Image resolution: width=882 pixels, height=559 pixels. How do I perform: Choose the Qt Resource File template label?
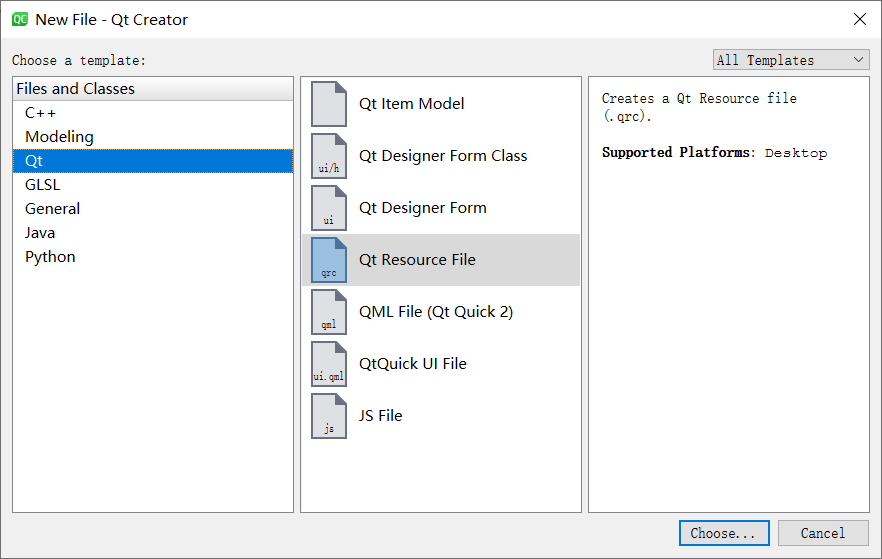tap(417, 260)
